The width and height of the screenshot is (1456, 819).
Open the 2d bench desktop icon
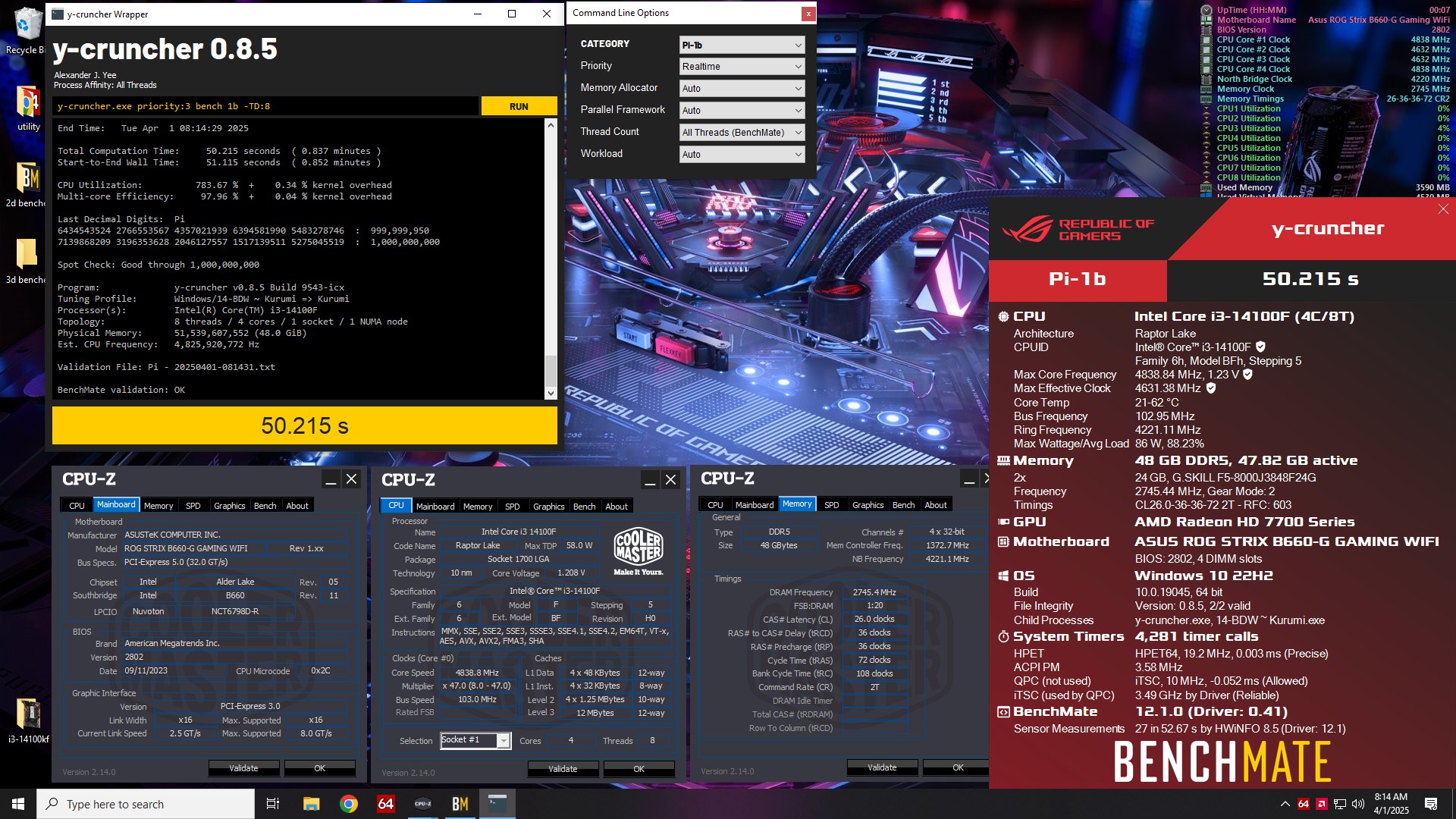click(x=27, y=184)
